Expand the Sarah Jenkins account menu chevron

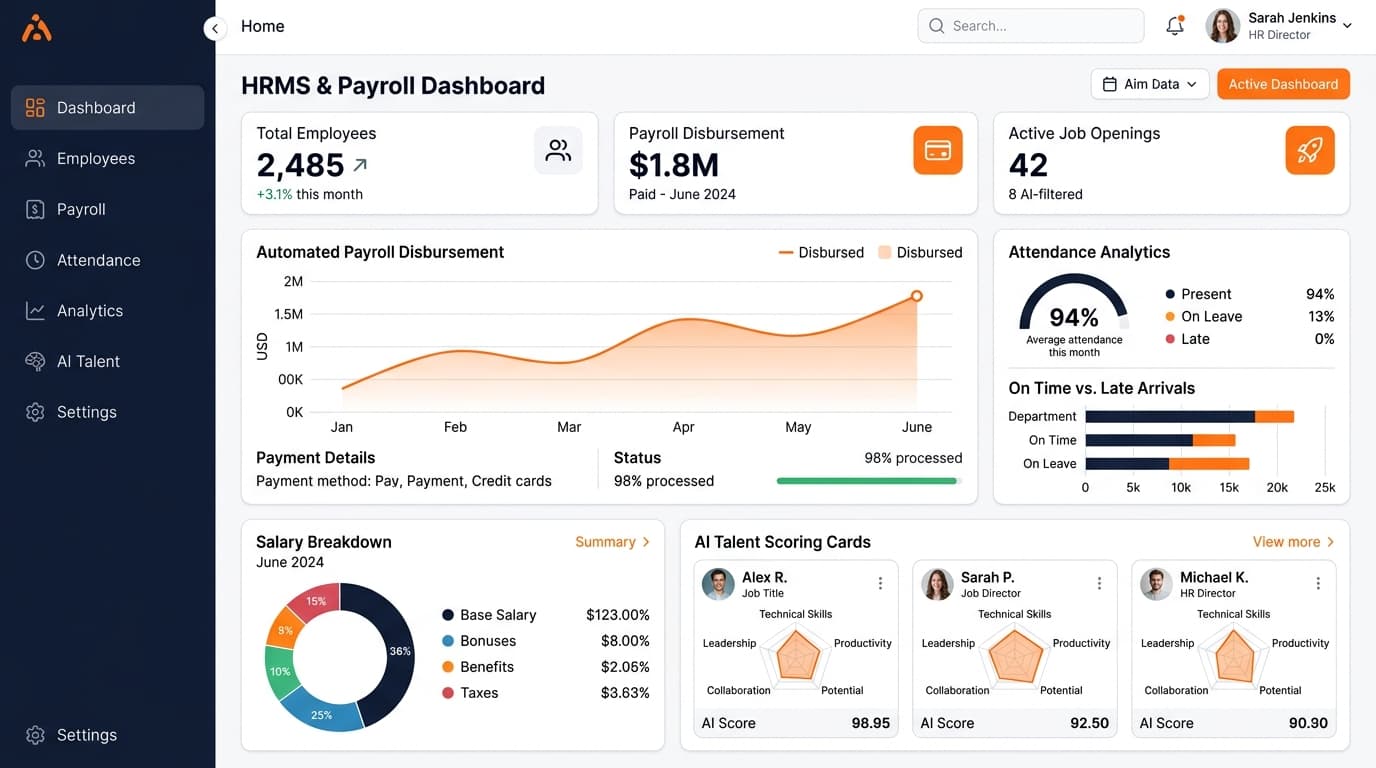pyautogui.click(x=1347, y=26)
